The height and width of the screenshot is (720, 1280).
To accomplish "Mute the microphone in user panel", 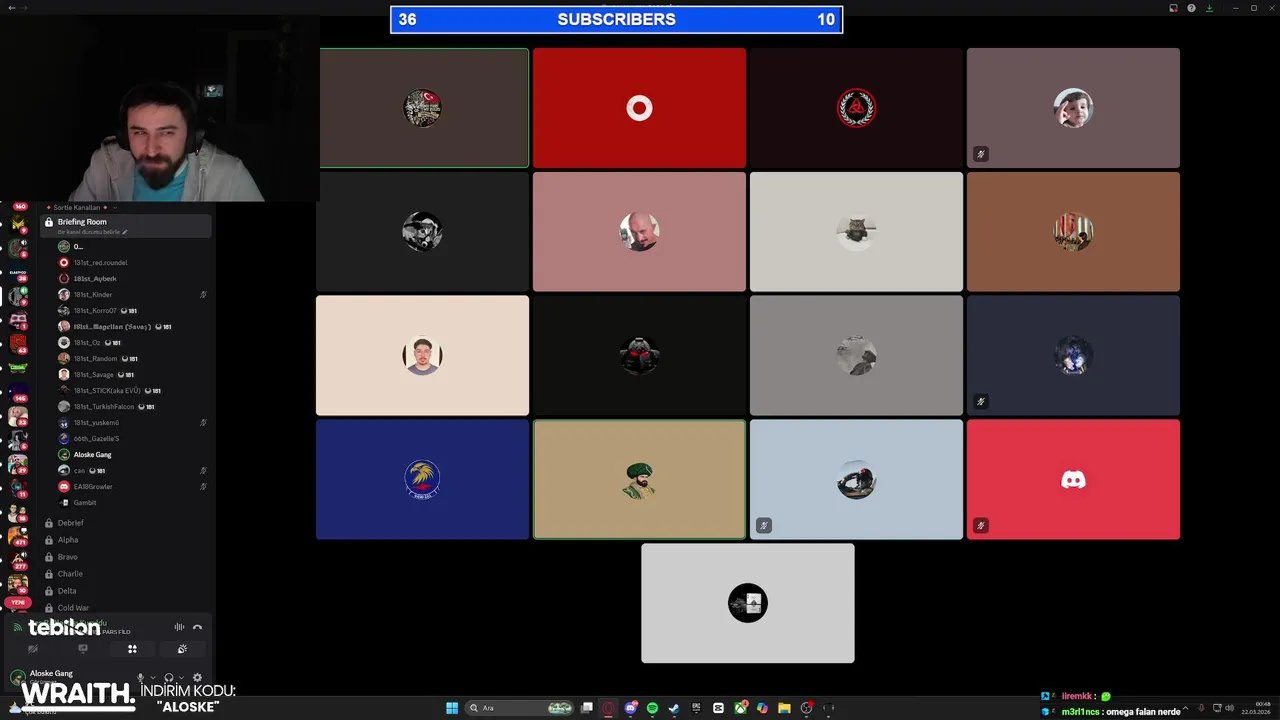I will (140, 678).
